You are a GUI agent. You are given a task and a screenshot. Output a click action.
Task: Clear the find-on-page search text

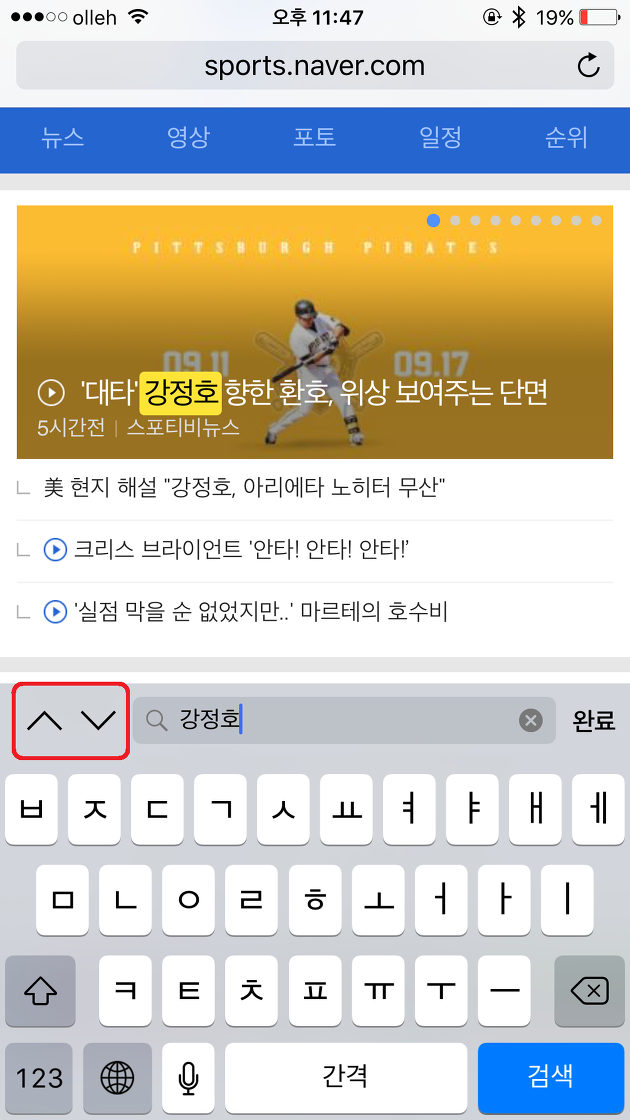pyautogui.click(x=530, y=721)
